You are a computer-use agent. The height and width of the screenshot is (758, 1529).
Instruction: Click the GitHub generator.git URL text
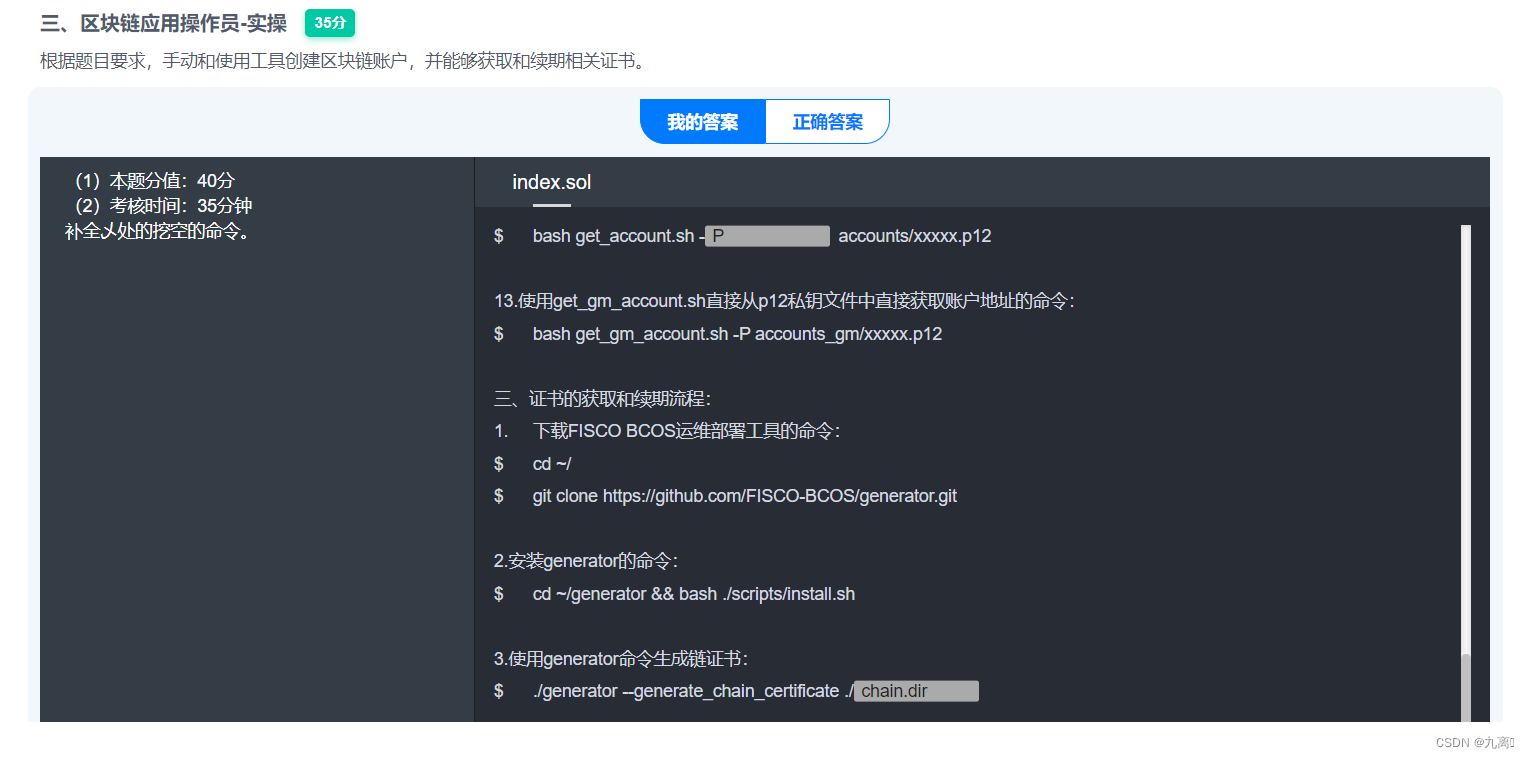tap(780, 496)
